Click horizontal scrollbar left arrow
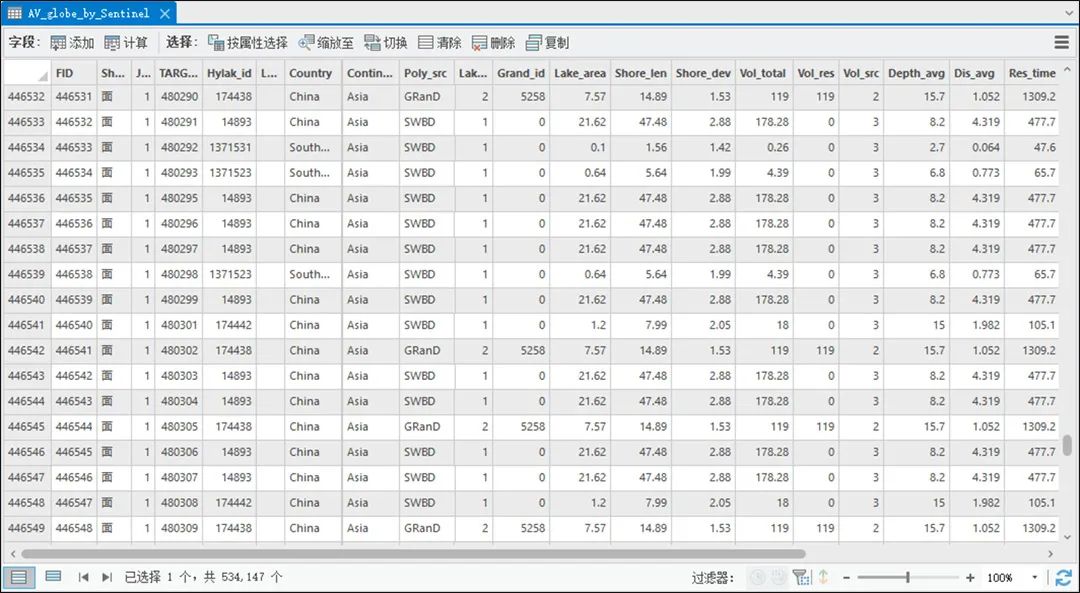The width and height of the screenshot is (1080, 593). coord(12,554)
